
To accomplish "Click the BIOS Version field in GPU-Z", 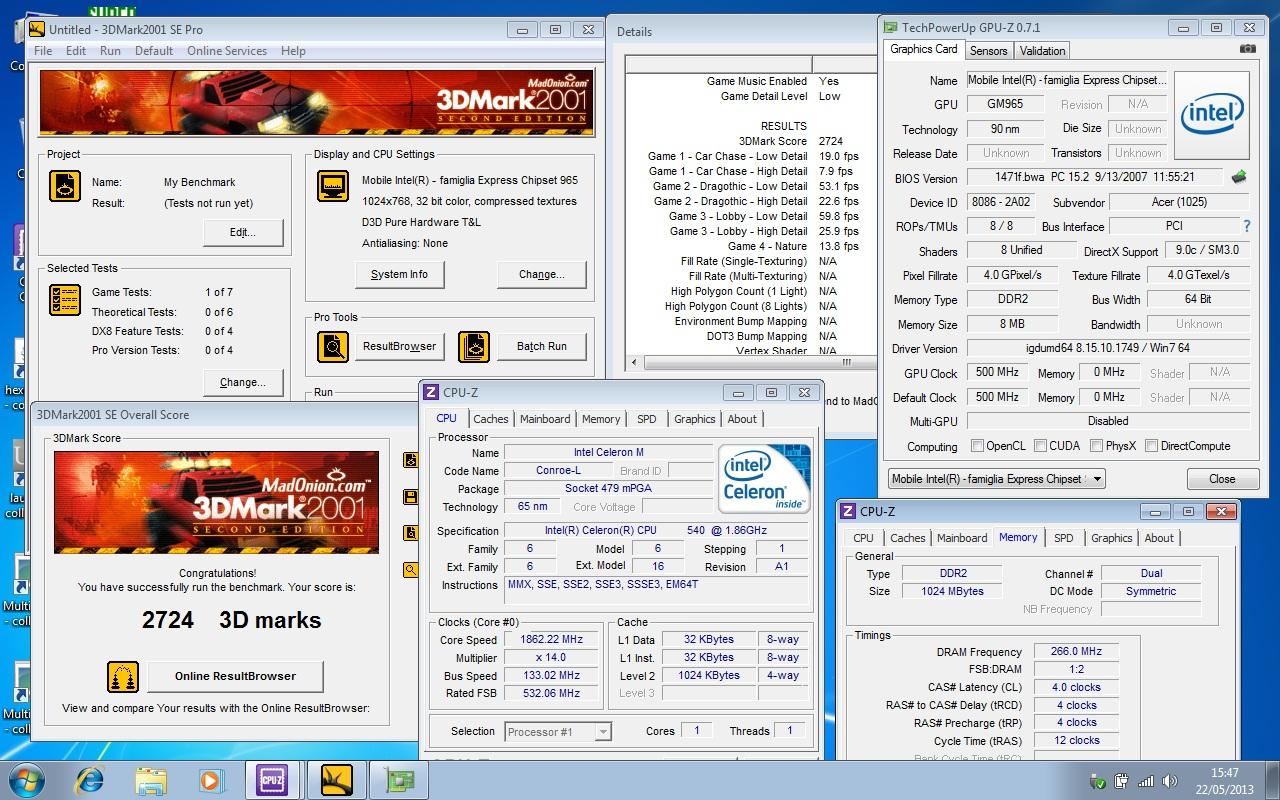I will (x=1096, y=177).
